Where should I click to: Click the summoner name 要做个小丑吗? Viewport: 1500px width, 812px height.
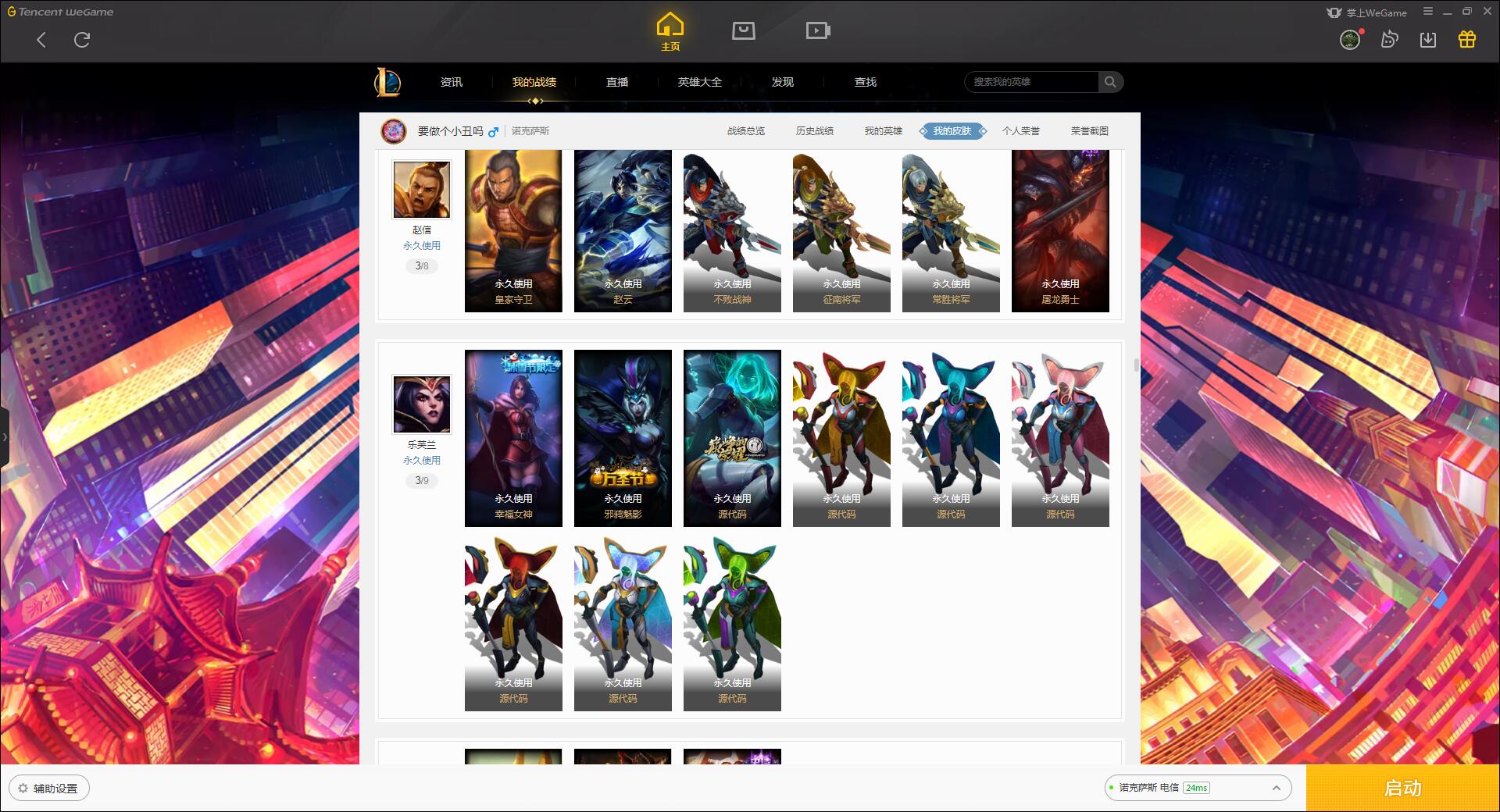[450, 131]
